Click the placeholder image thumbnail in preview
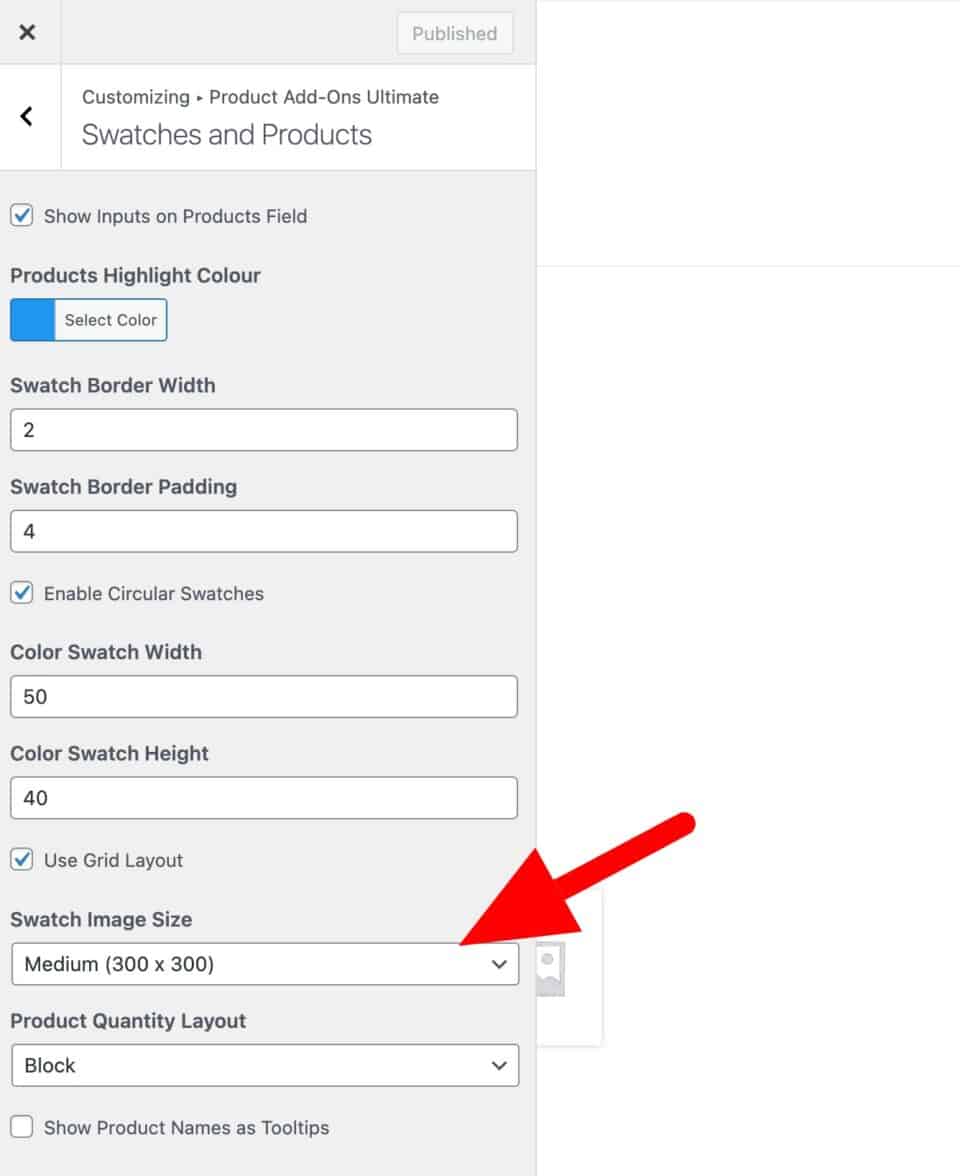The height and width of the screenshot is (1176, 960). (x=551, y=968)
